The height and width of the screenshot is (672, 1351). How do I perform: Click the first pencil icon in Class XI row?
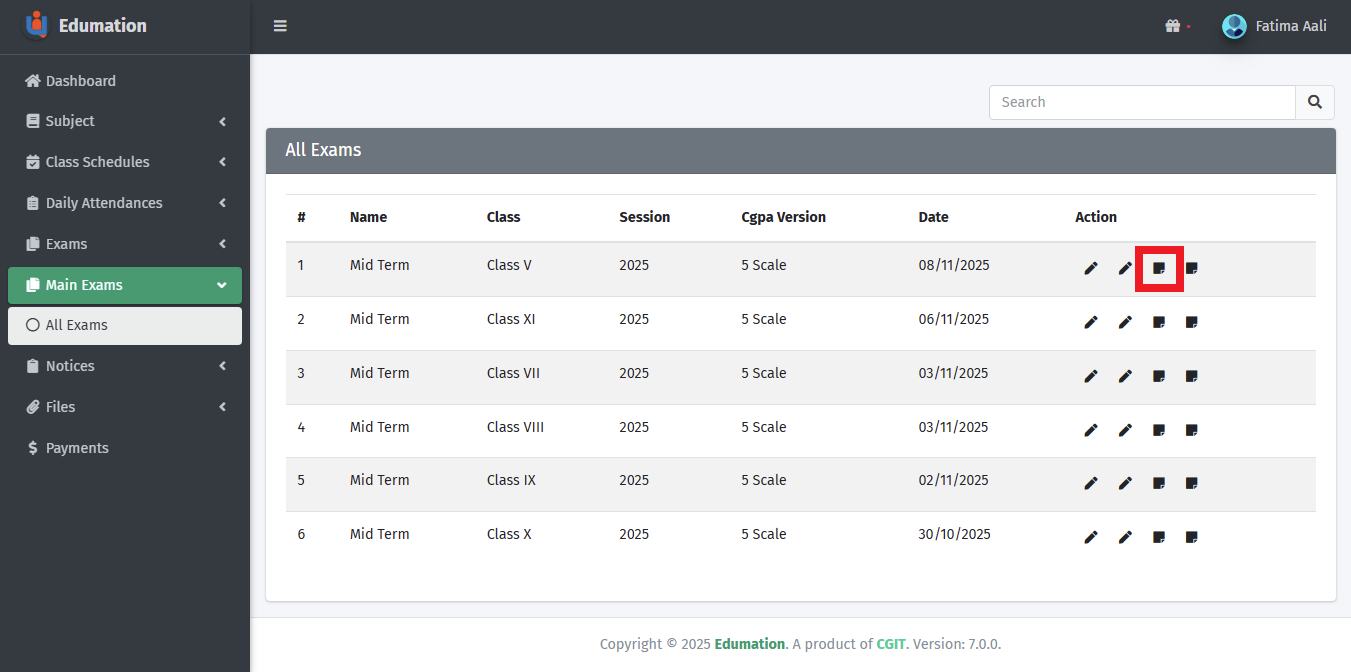point(1091,322)
